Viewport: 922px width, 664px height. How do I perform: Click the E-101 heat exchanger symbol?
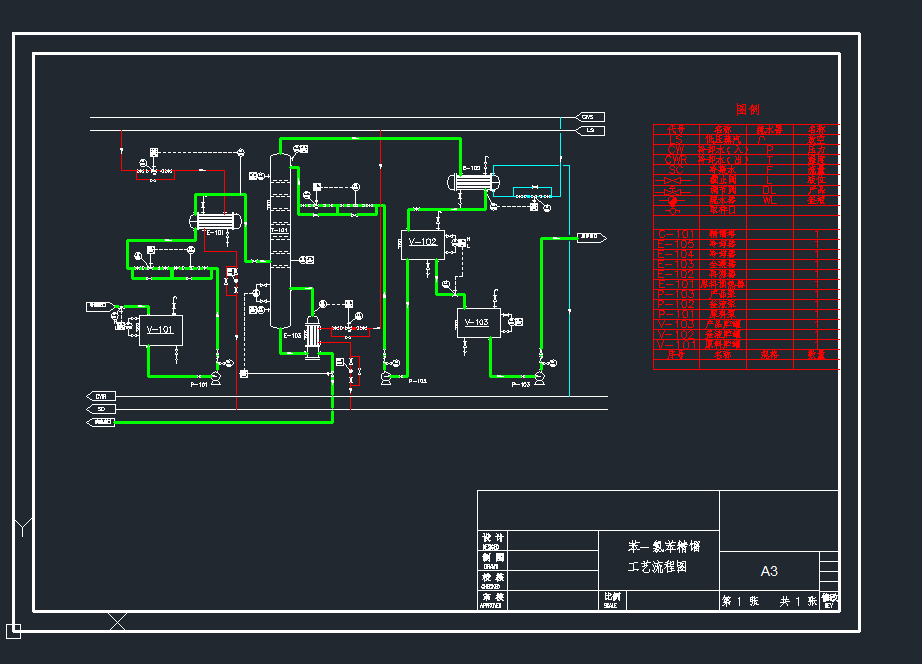point(215,220)
